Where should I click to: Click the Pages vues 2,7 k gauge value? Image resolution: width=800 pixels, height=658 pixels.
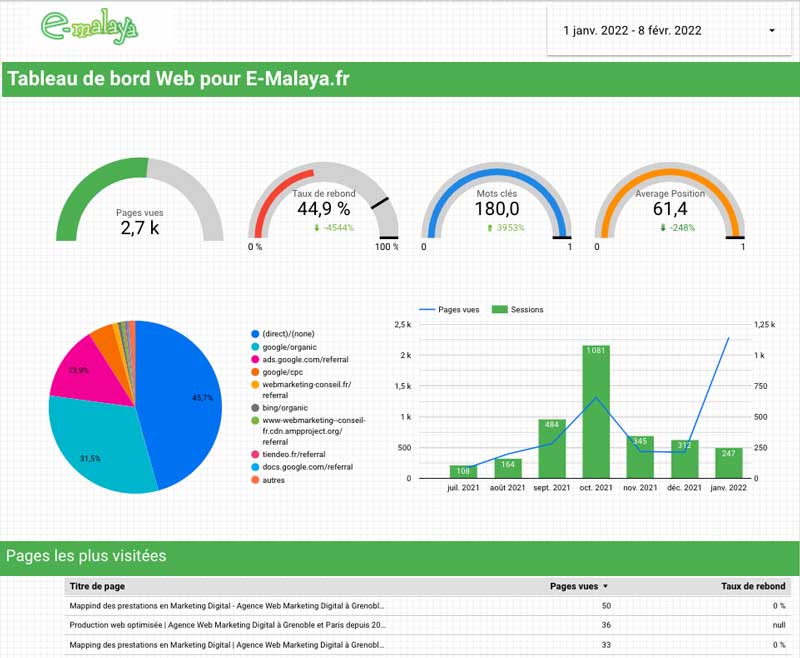pos(140,228)
